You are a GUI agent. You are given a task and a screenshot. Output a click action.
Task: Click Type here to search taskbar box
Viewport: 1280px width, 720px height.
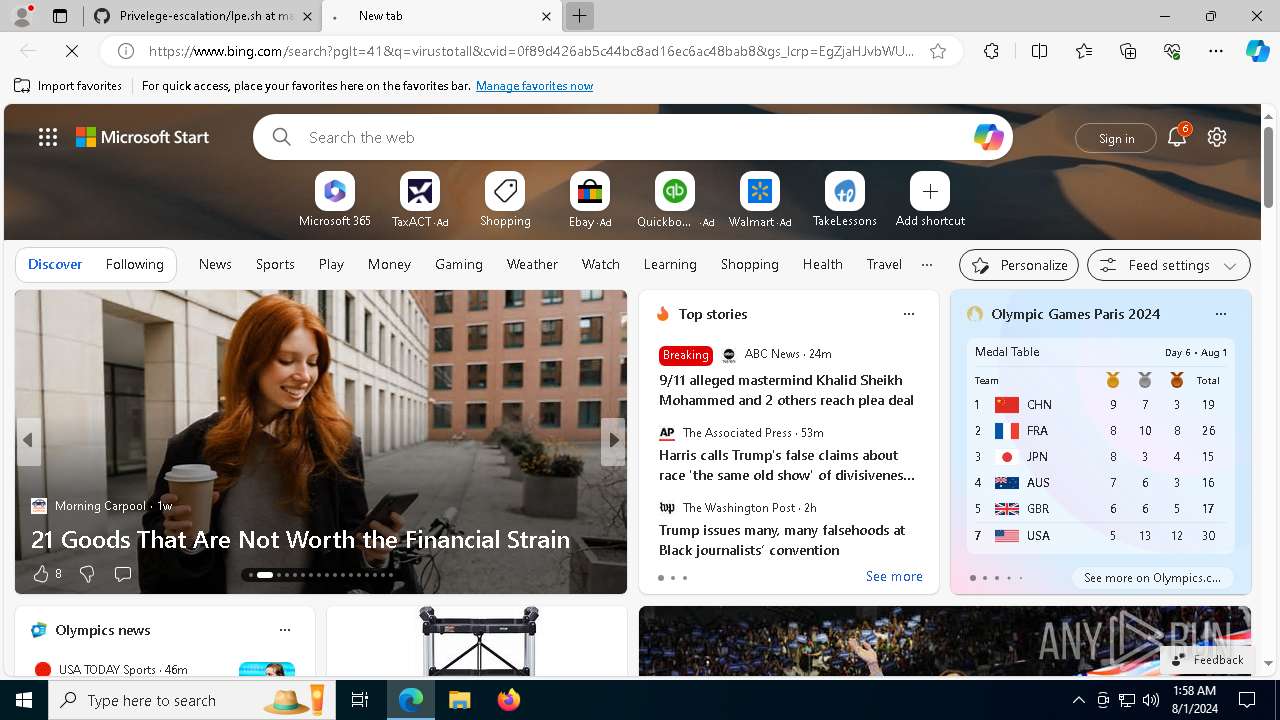pos(192,700)
